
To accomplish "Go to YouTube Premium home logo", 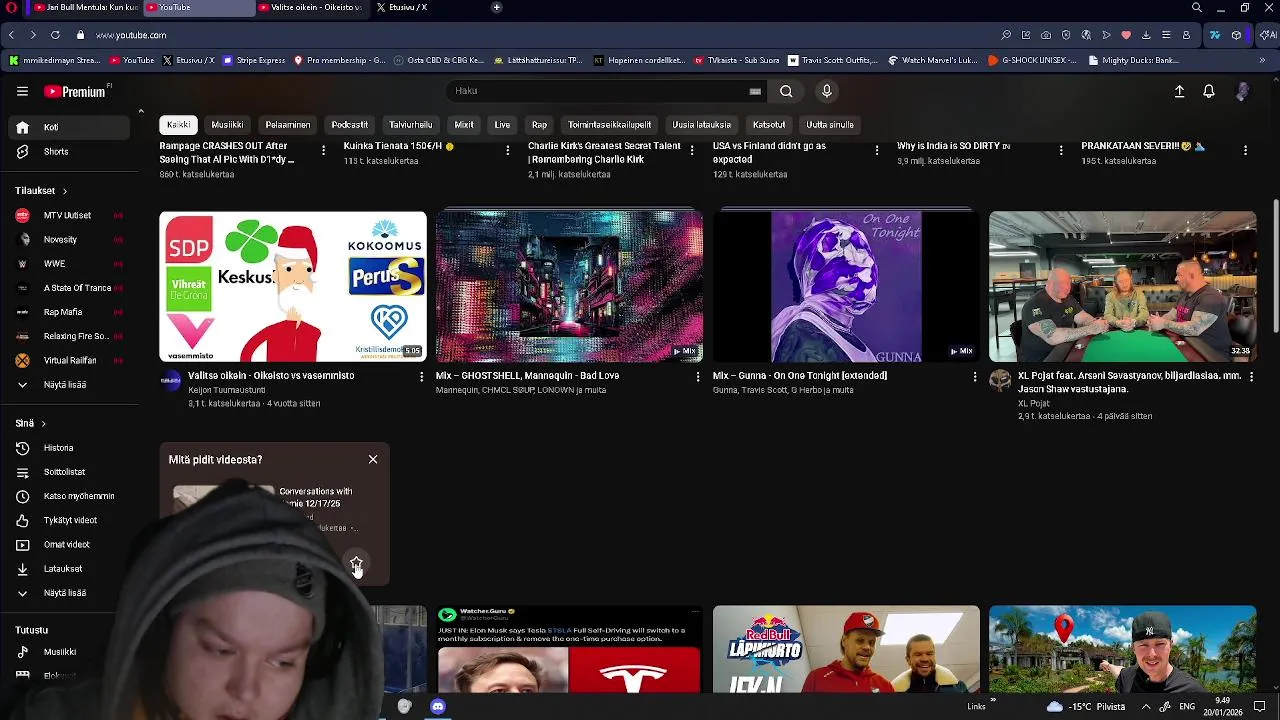I will pyautogui.click(x=77, y=91).
